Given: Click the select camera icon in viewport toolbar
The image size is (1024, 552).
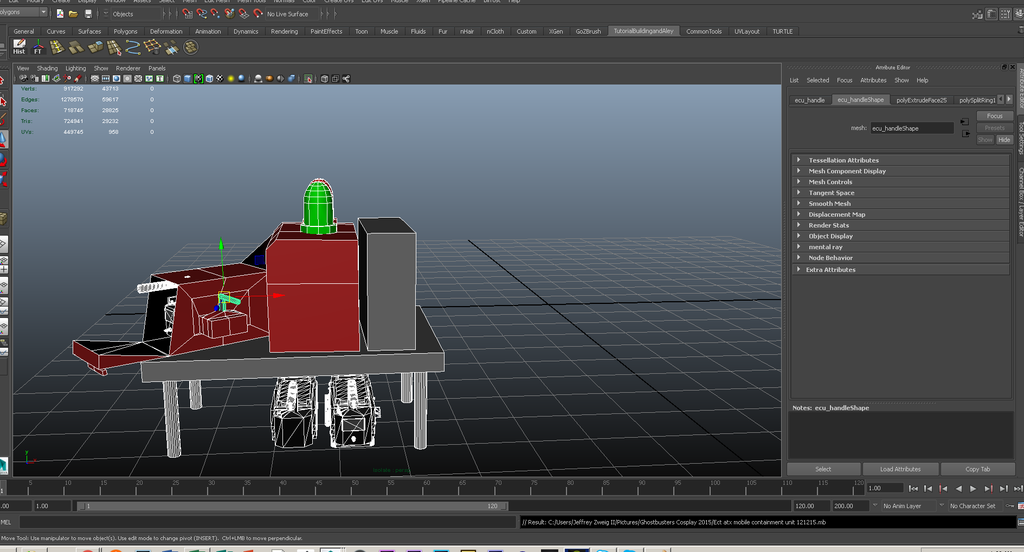Looking at the screenshot, I should point(24,78).
